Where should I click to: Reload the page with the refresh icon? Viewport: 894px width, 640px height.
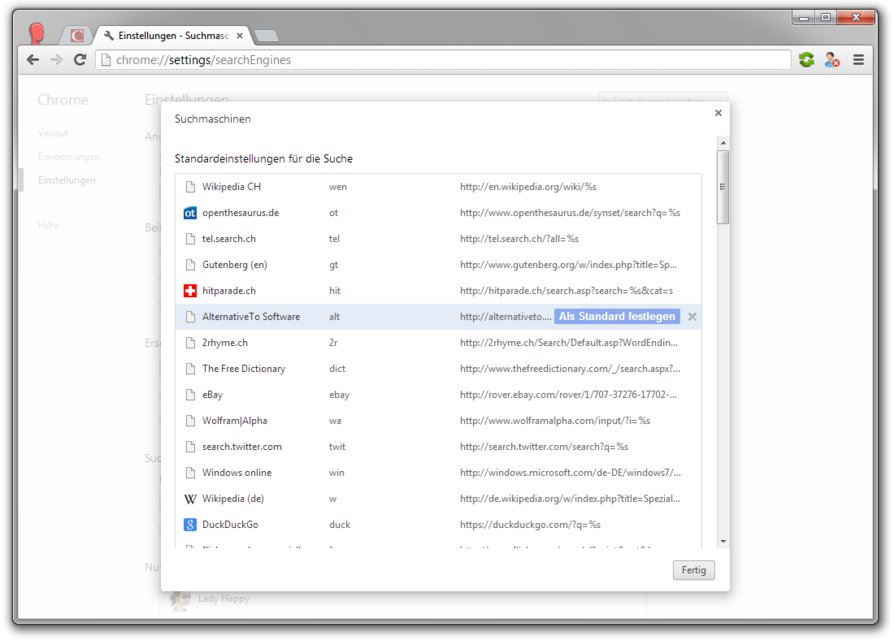80,60
